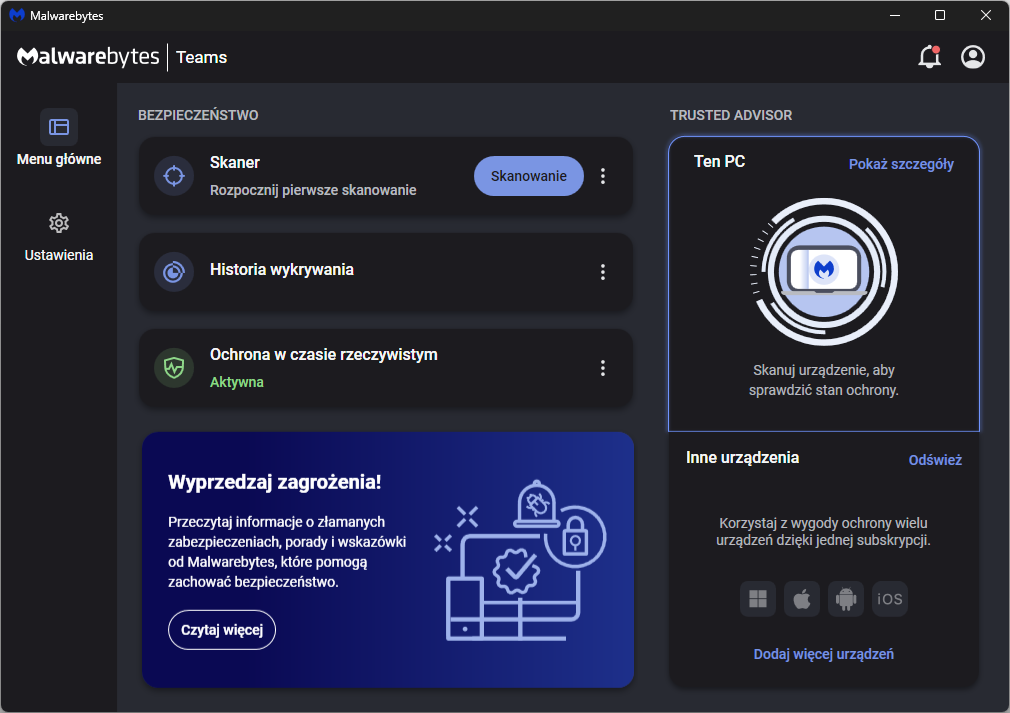The height and width of the screenshot is (713, 1010).
Task: Select the iOS platform icon
Action: tap(890, 599)
